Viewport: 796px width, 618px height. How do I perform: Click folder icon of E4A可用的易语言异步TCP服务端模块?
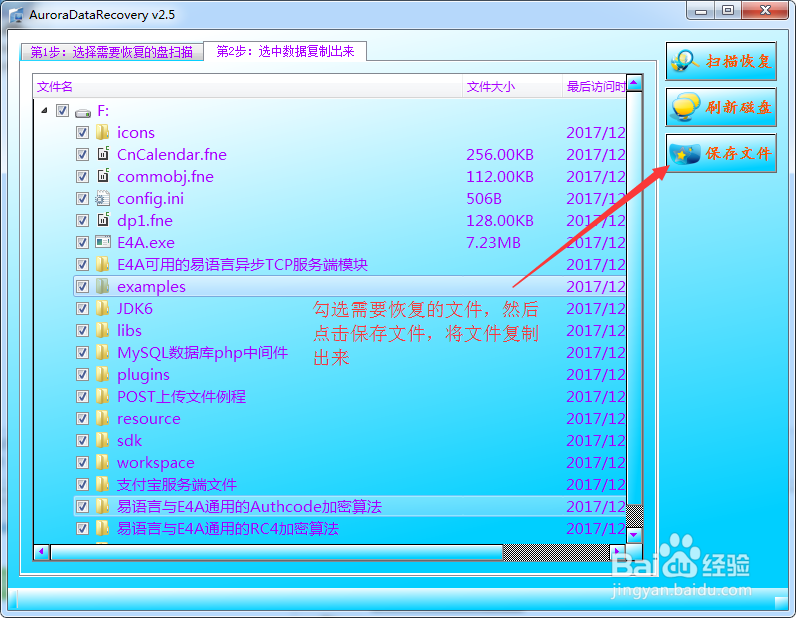point(103,264)
